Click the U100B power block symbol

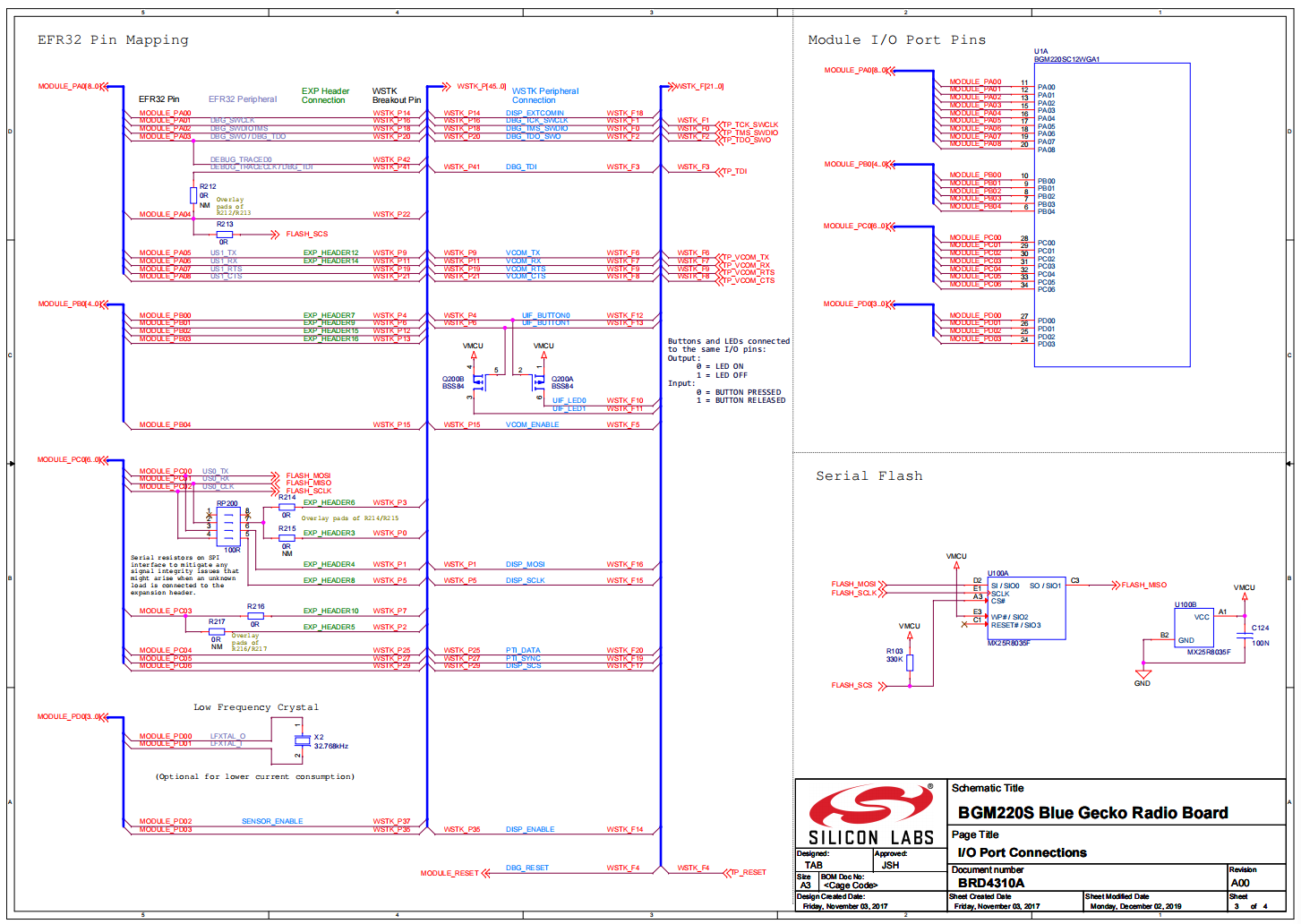pos(1194,628)
